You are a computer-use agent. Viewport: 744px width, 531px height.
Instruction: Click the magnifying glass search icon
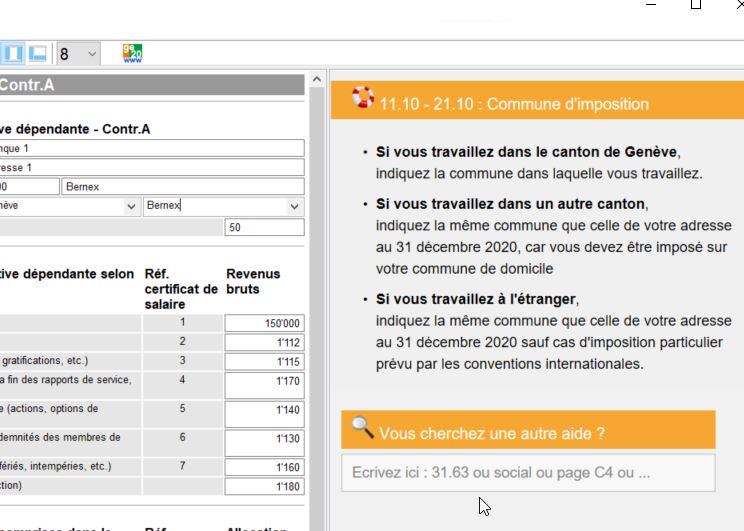362,429
